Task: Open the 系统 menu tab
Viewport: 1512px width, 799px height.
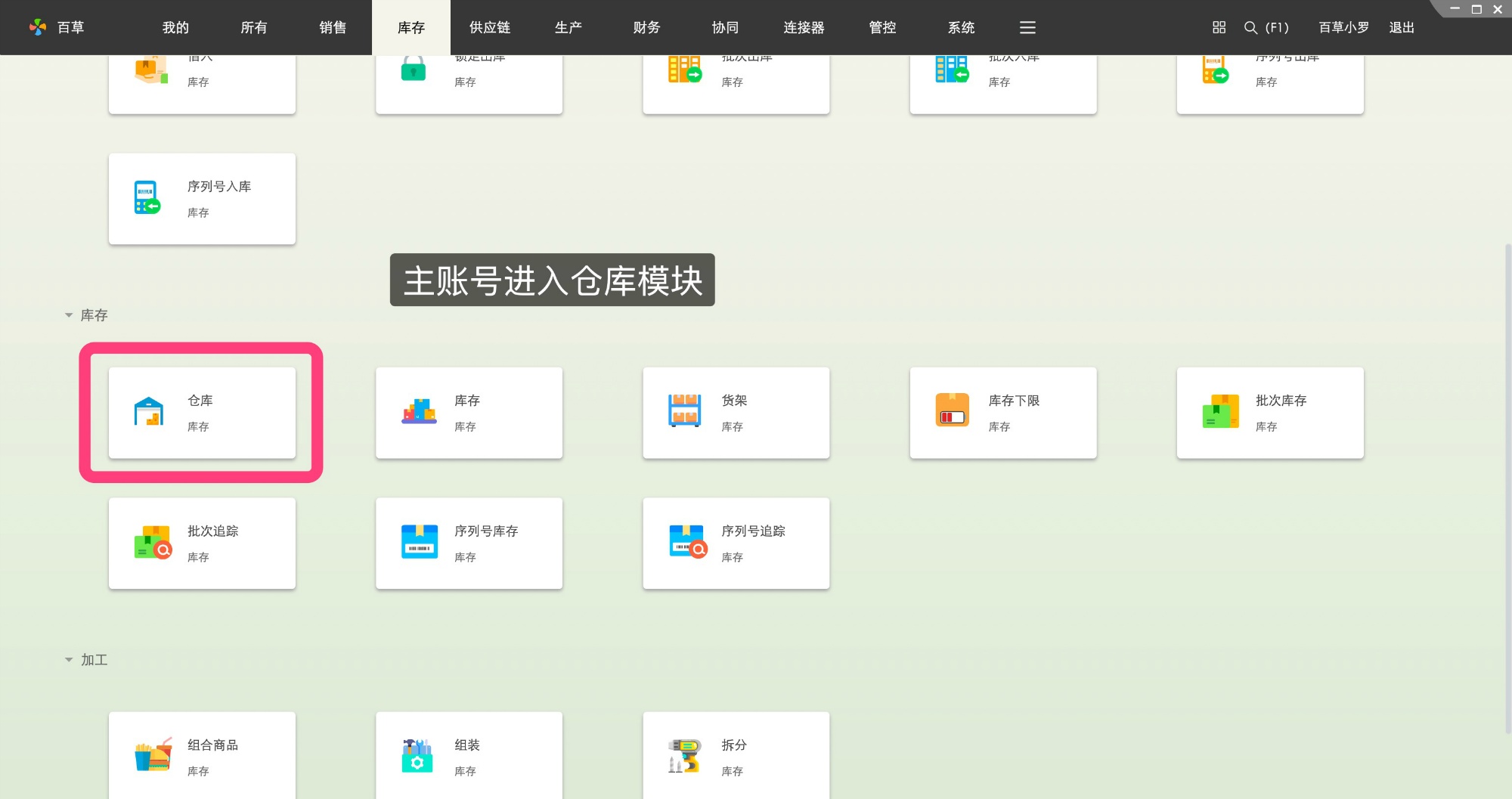Action: 962,28
